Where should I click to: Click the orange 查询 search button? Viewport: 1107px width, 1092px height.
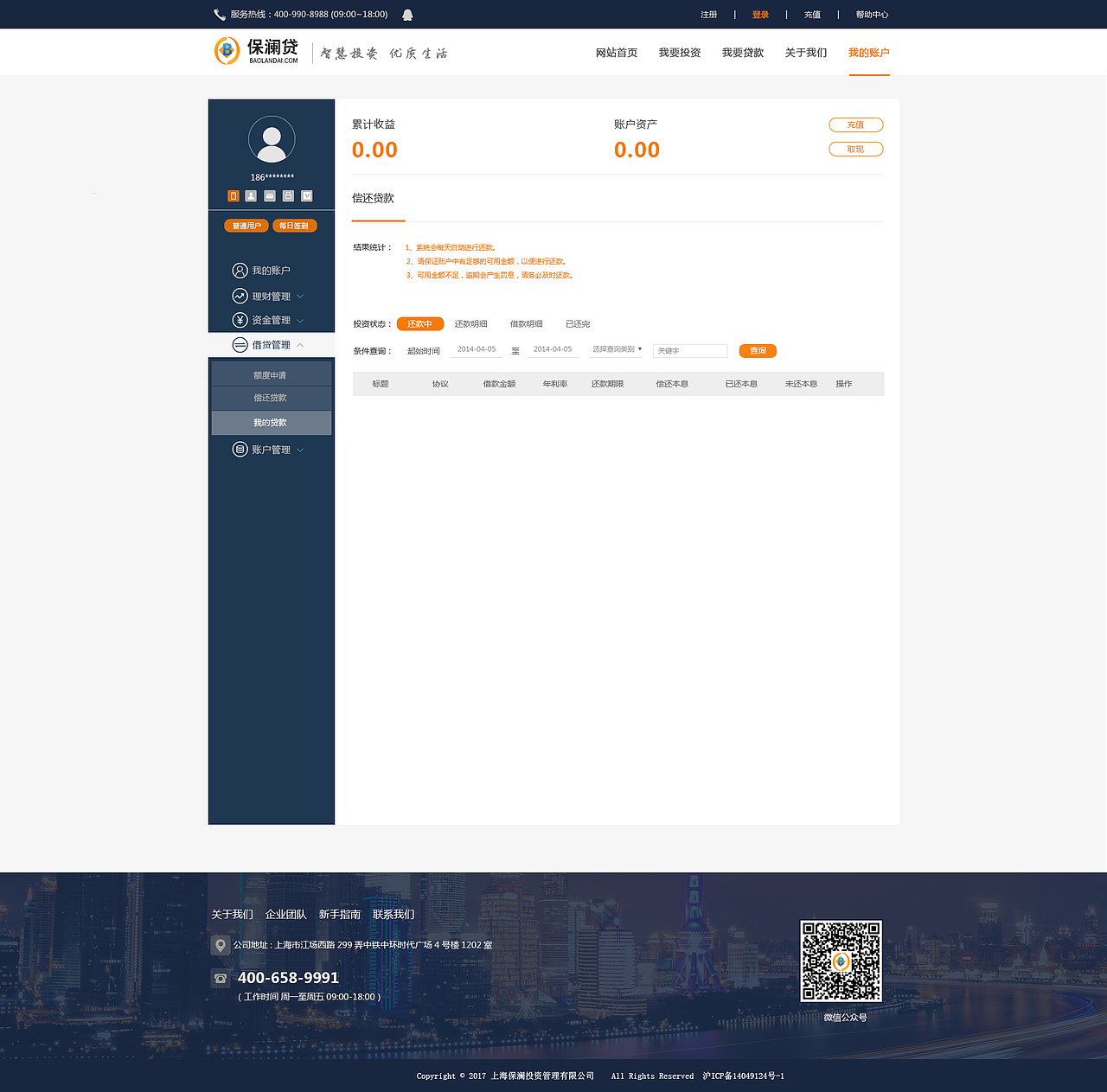[x=758, y=350]
